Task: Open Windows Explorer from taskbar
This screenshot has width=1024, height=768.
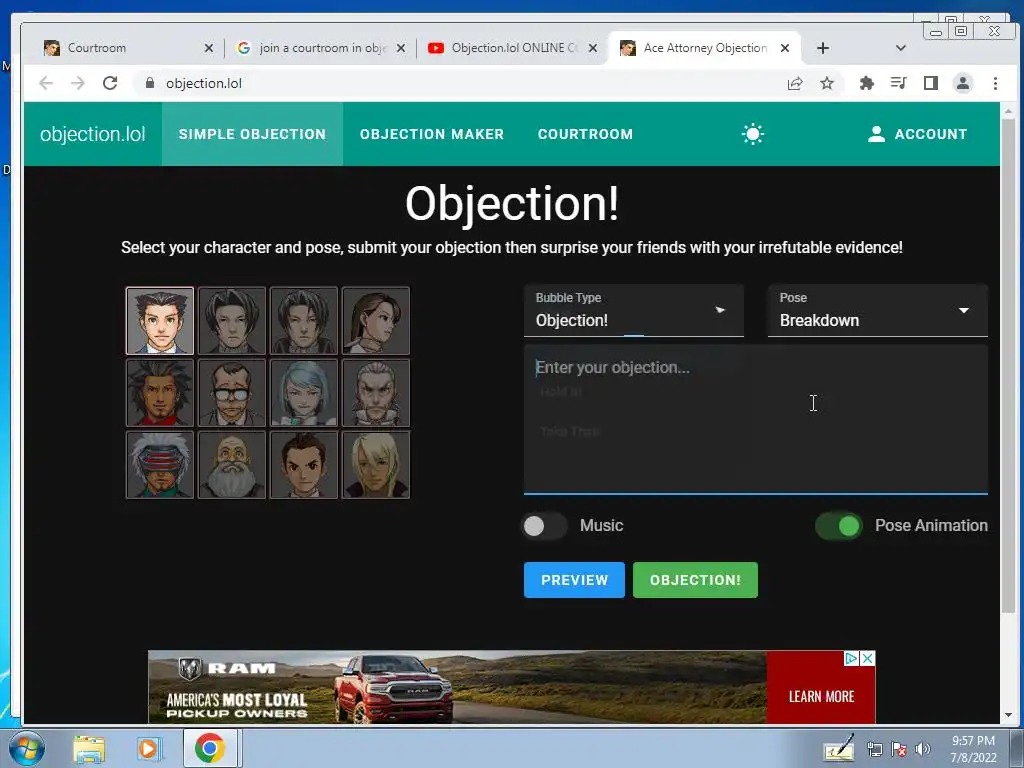Action: point(89,749)
